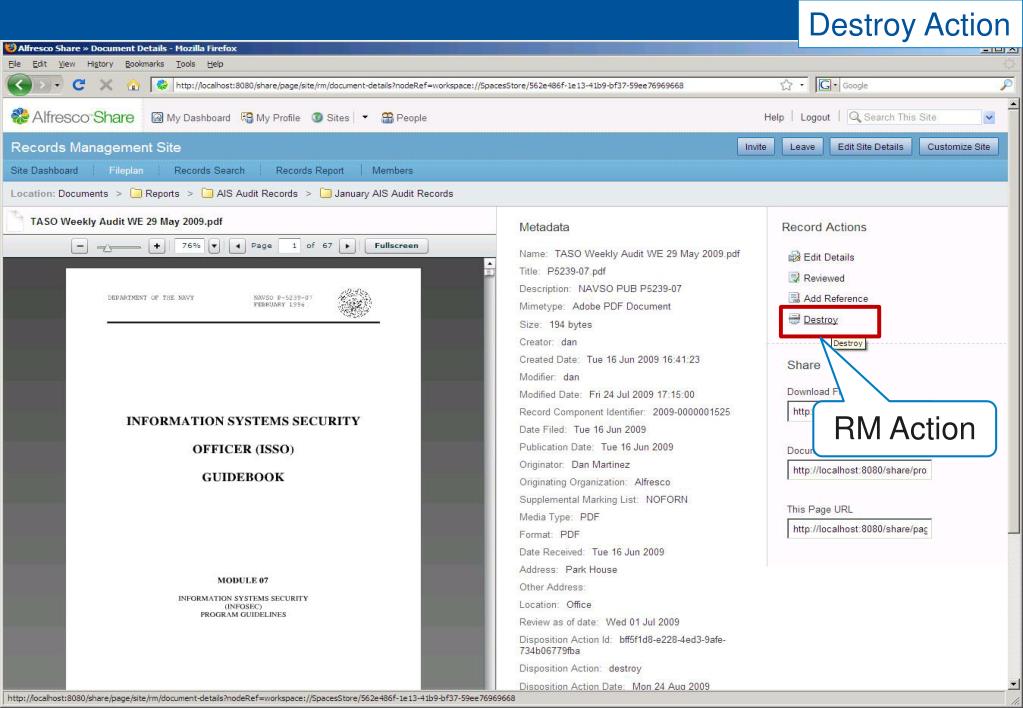The image size is (1023, 708).
Task: Click the Logout link
Action: (815, 117)
